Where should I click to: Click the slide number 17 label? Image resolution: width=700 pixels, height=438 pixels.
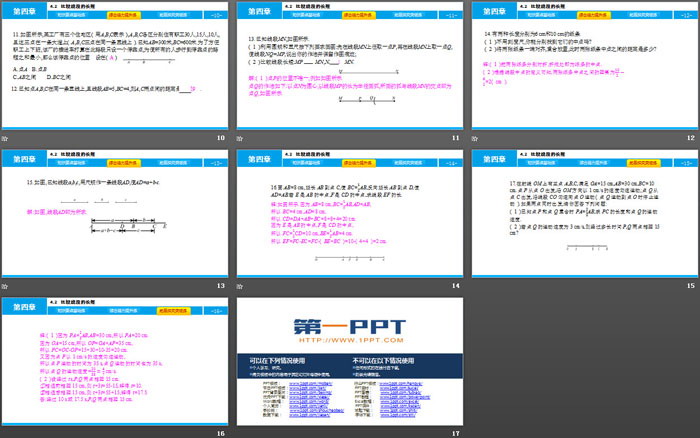point(455,433)
